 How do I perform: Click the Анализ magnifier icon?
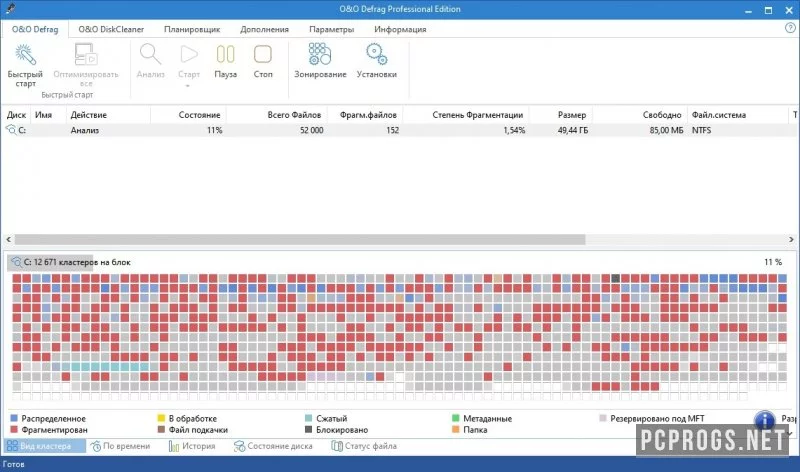click(x=151, y=54)
